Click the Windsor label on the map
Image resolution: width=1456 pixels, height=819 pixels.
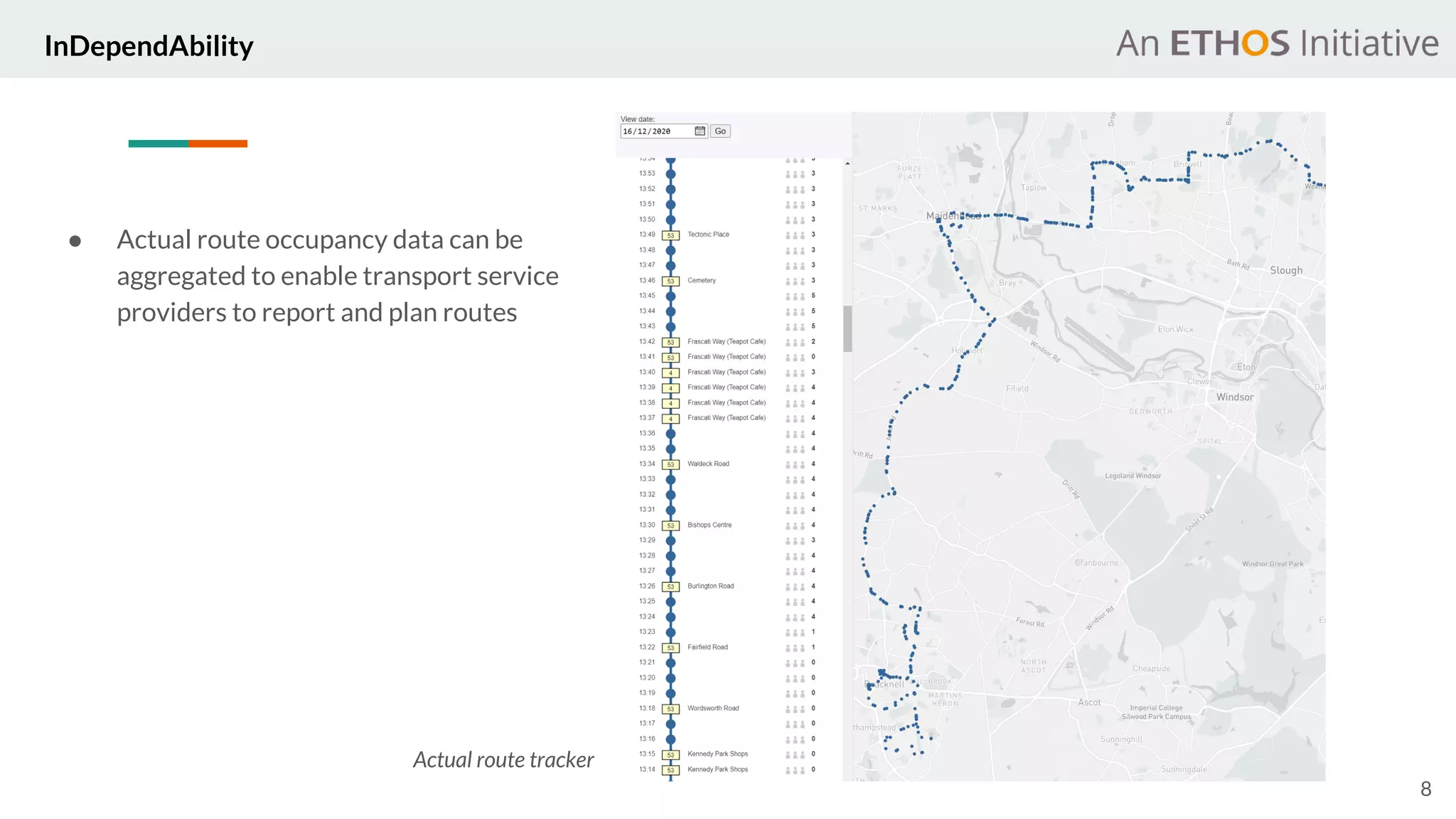(x=1235, y=397)
